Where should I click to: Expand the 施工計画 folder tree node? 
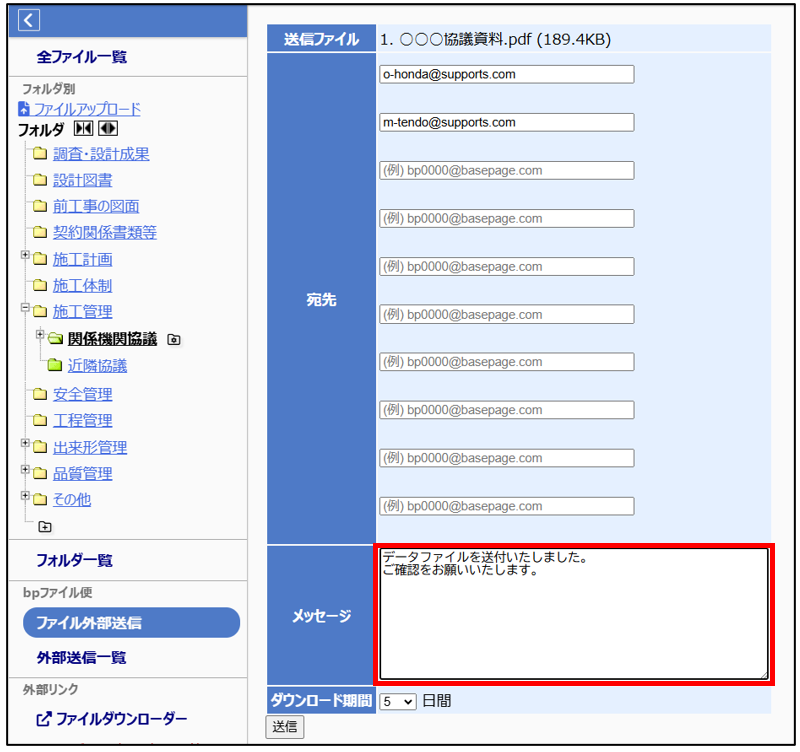(x=25, y=257)
